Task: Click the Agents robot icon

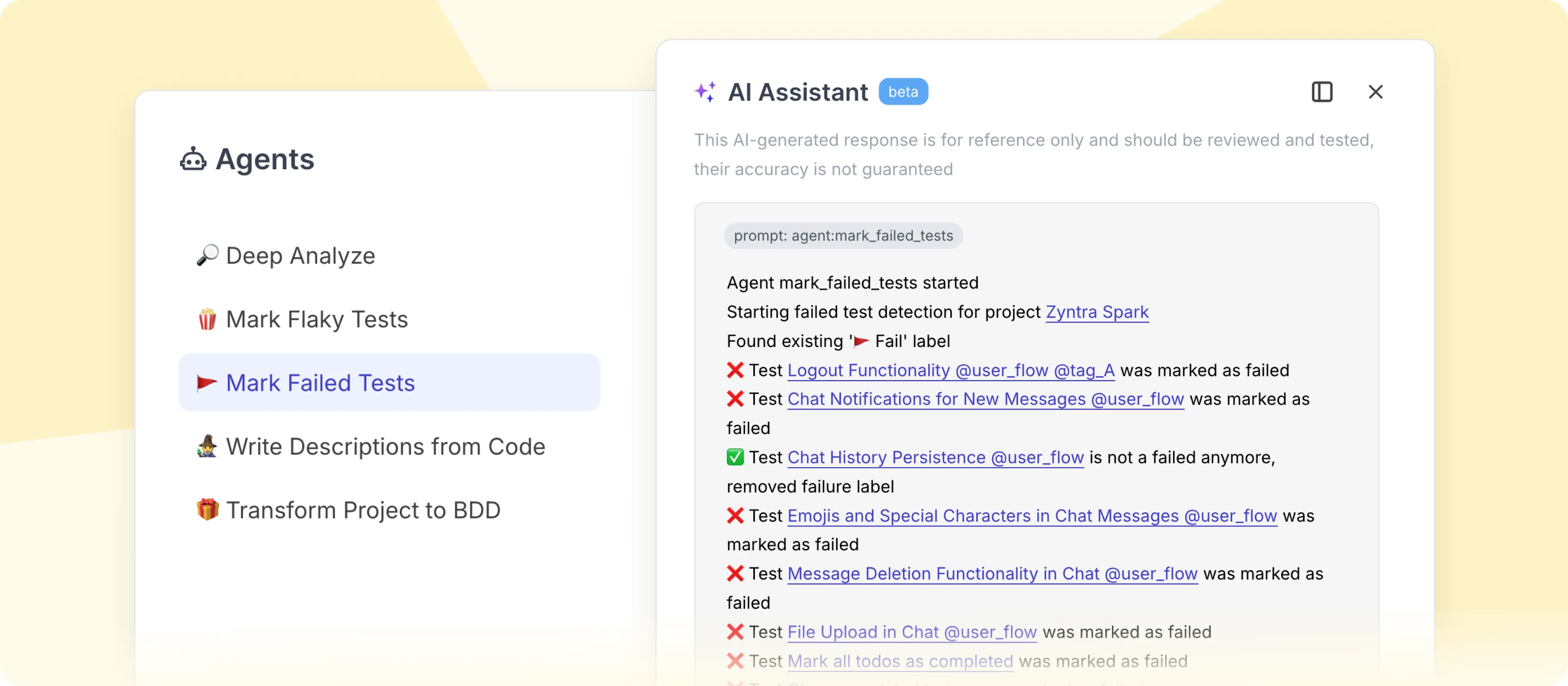Action: (193, 159)
